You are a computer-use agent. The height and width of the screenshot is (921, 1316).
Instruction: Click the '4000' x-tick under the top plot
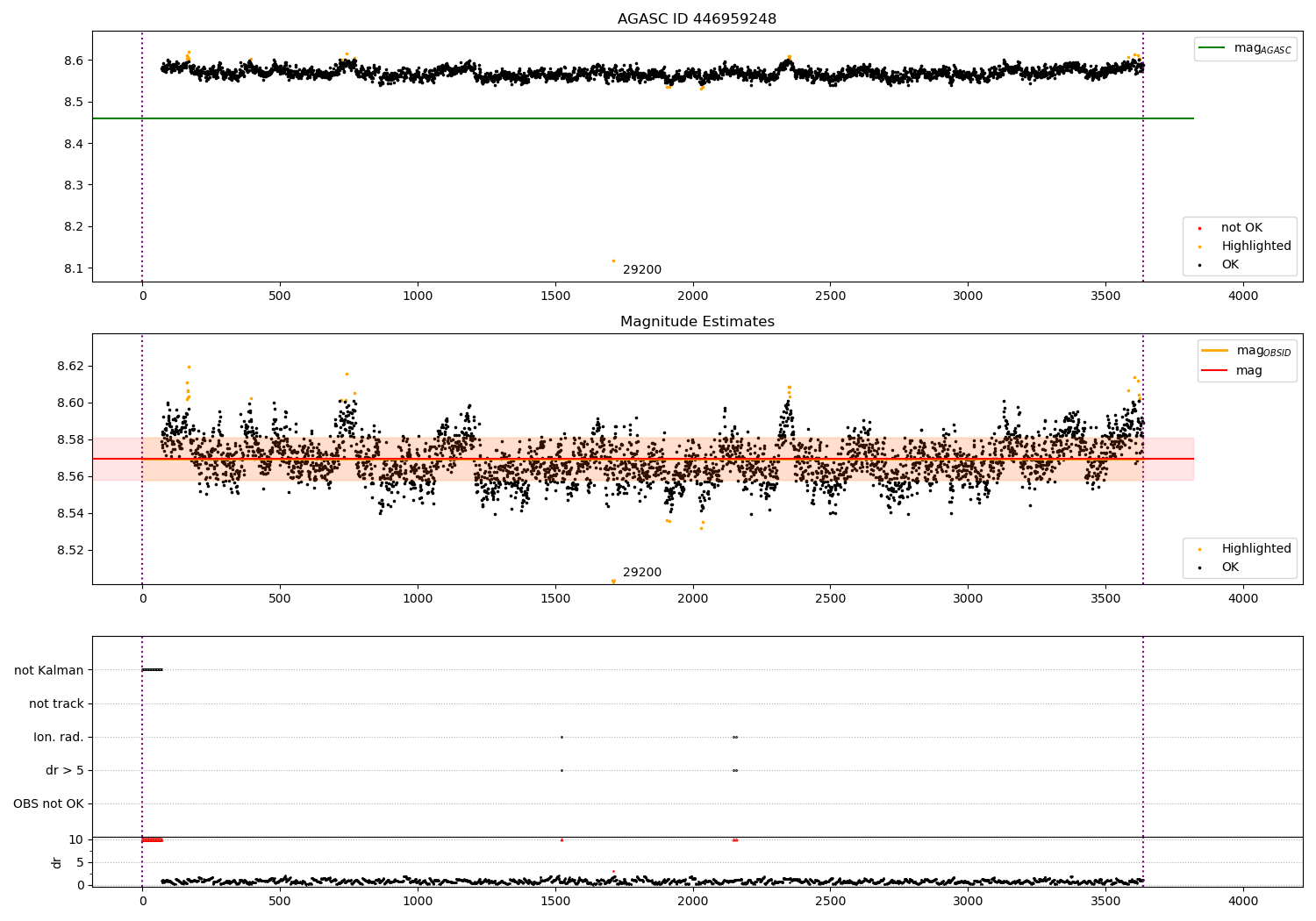tap(1243, 296)
